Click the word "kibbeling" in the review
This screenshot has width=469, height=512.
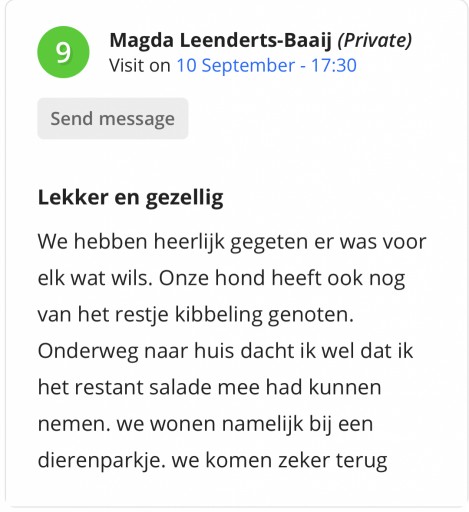click(x=219, y=315)
